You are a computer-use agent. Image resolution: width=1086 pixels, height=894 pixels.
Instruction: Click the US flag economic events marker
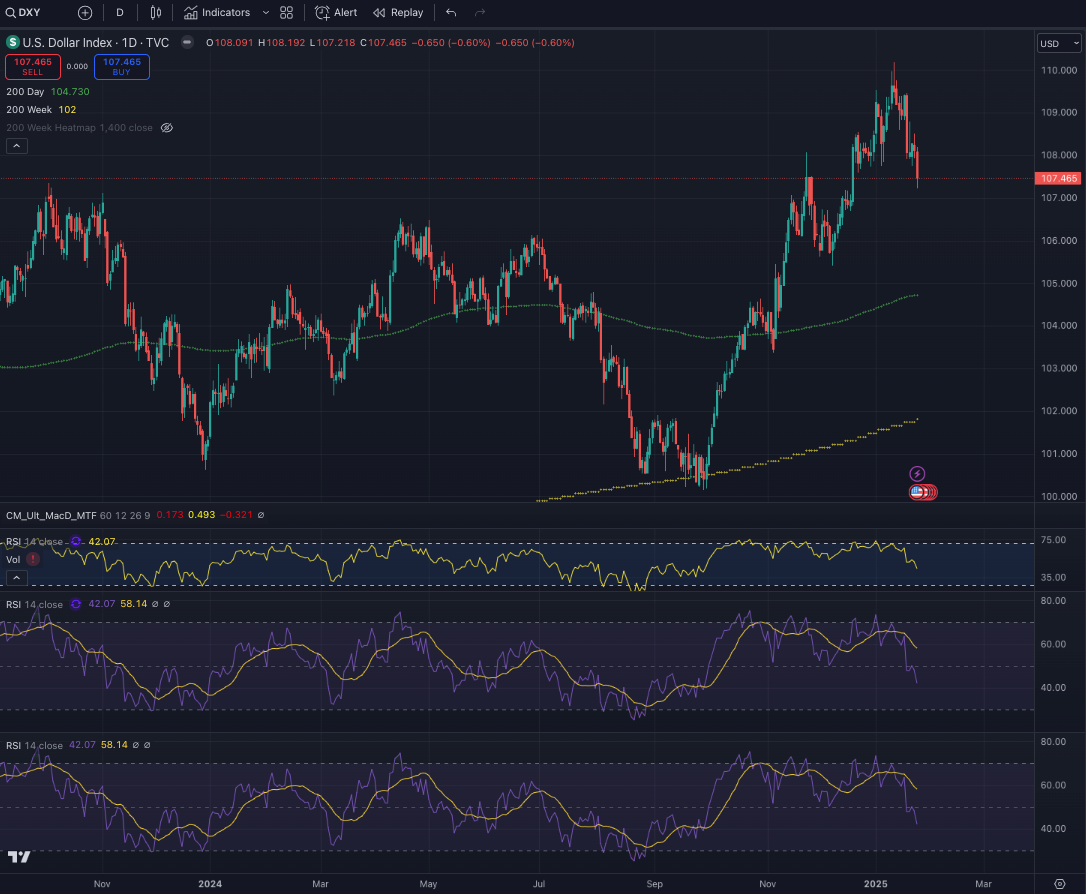click(x=917, y=492)
